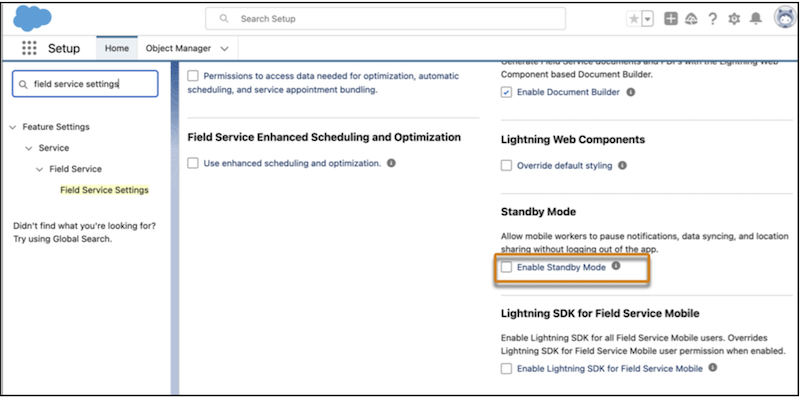
Task: Expand the Object Manager tab dropdown chevron
Action: [x=224, y=48]
